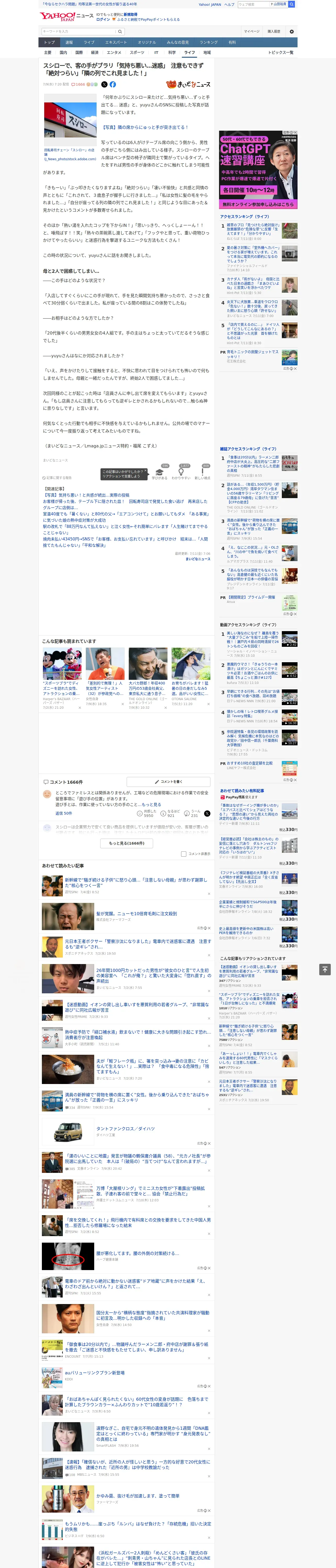336x1568 pixels.
Task: Select the 科学 category tab
Action: (172, 52)
